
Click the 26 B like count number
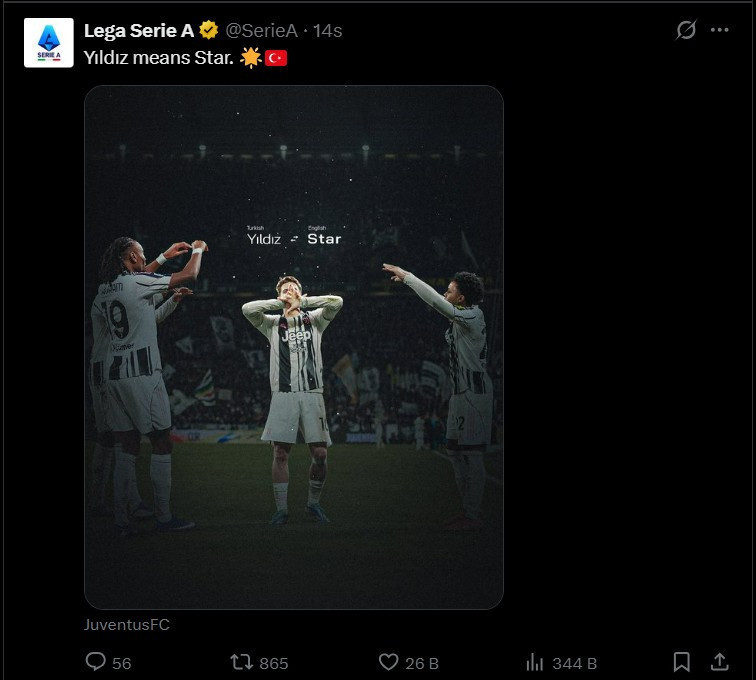(422, 663)
